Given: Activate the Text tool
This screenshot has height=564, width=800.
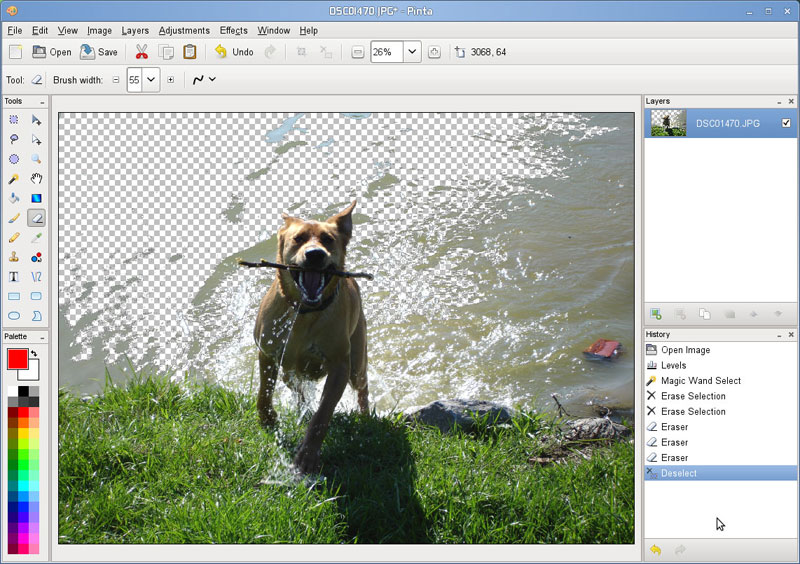Looking at the screenshot, I should tap(14, 277).
